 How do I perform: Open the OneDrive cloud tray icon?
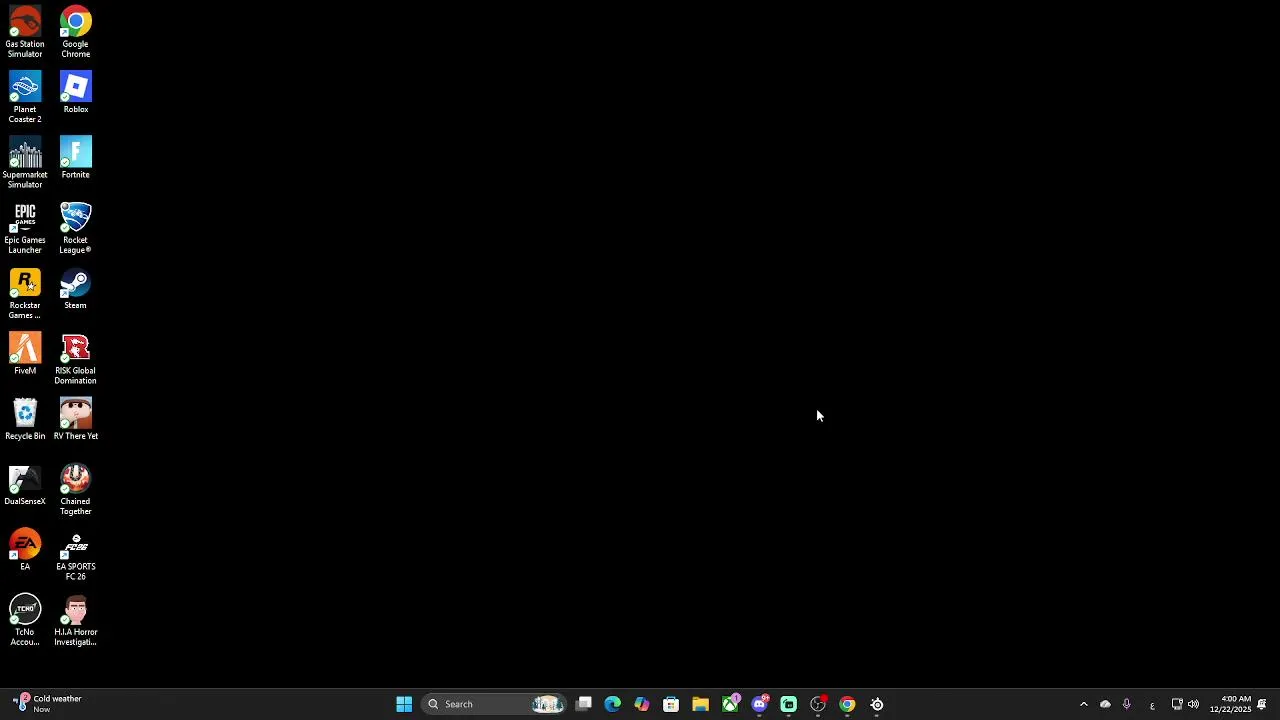click(x=1105, y=704)
